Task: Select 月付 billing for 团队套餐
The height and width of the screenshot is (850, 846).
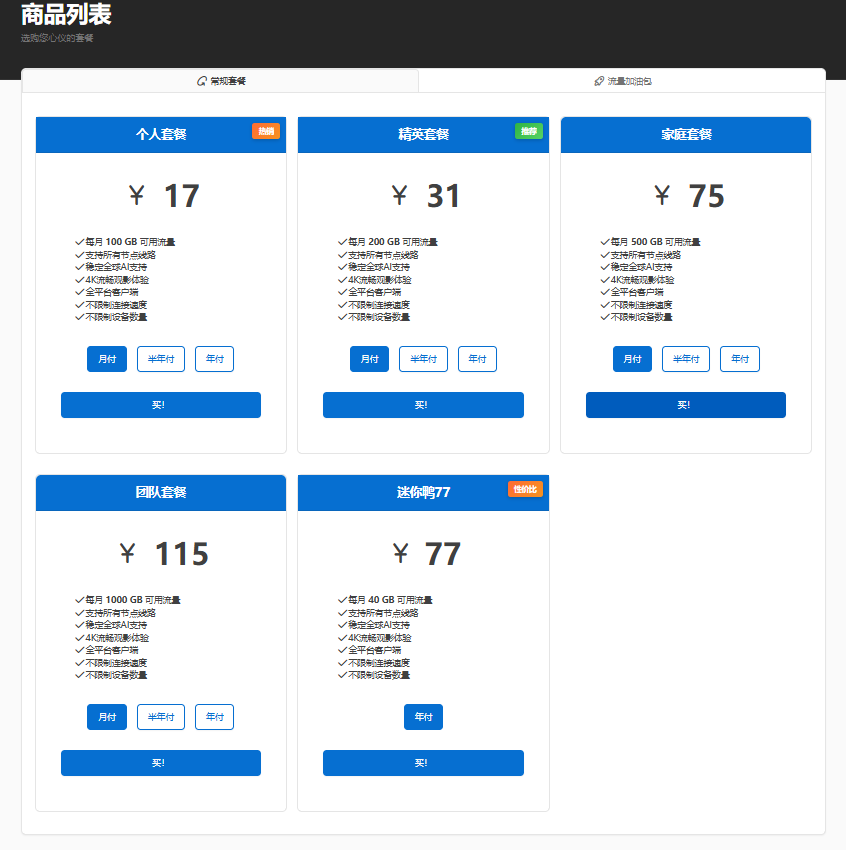Action: coord(107,717)
